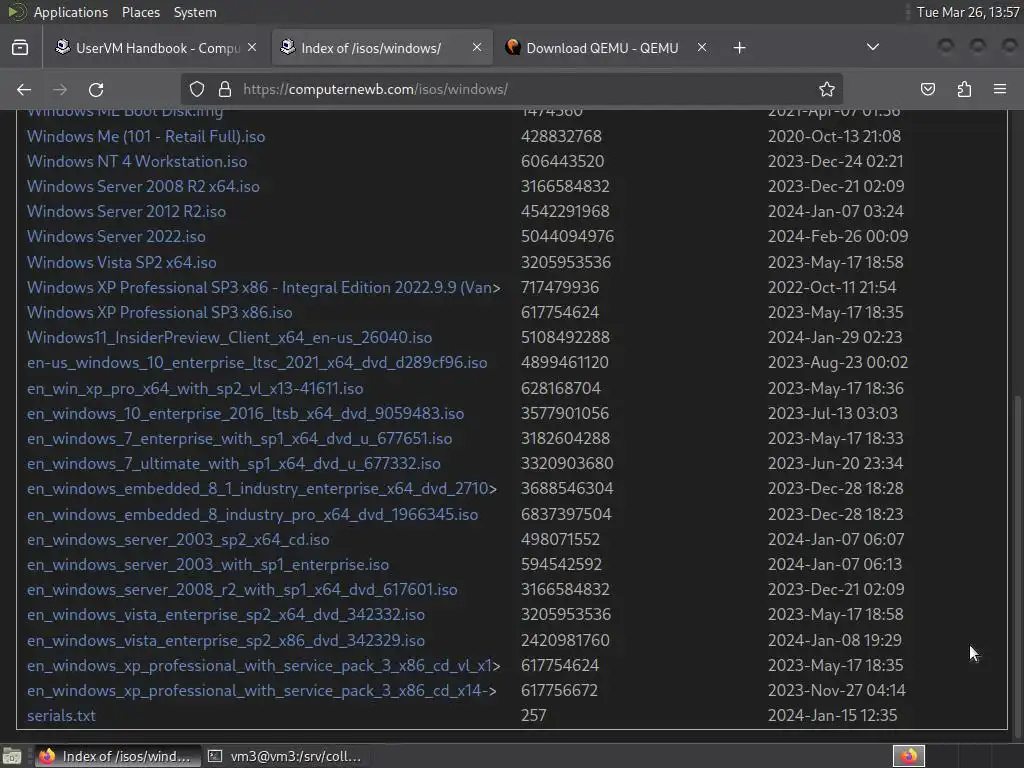Download en_windows_7_enterprise_with_sp1 iso
The width and height of the screenshot is (1024, 768).
(x=240, y=438)
